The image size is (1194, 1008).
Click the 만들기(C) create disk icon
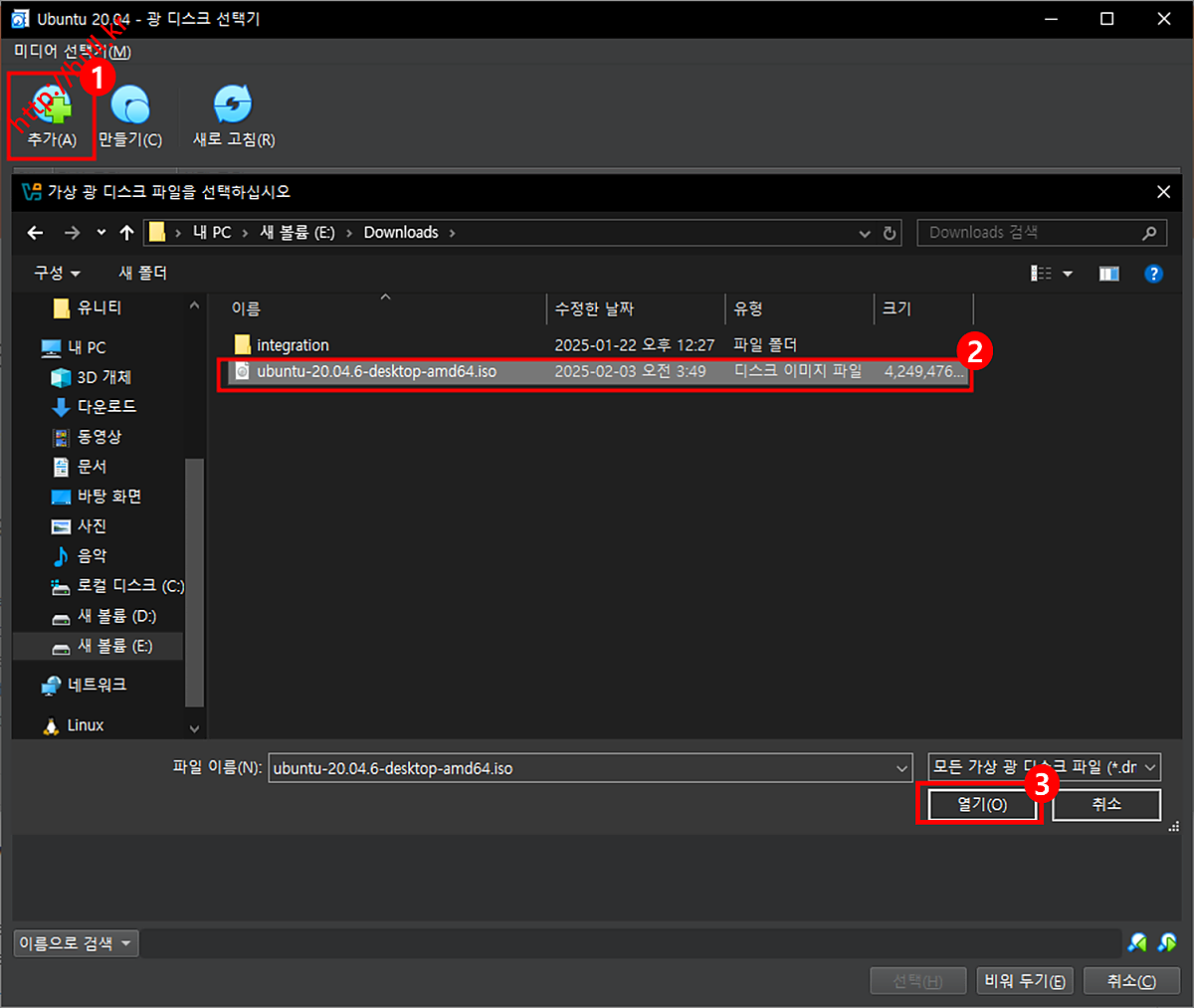pyautogui.click(x=130, y=115)
